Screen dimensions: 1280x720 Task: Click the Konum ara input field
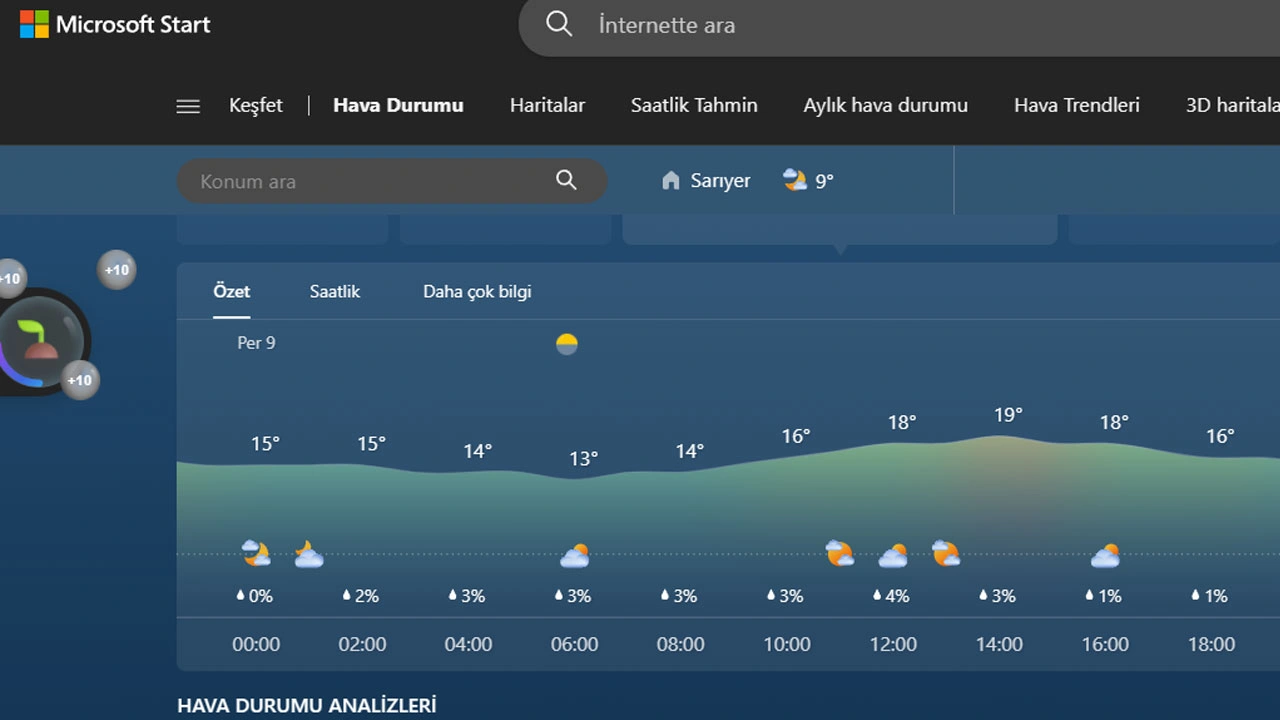[360, 181]
